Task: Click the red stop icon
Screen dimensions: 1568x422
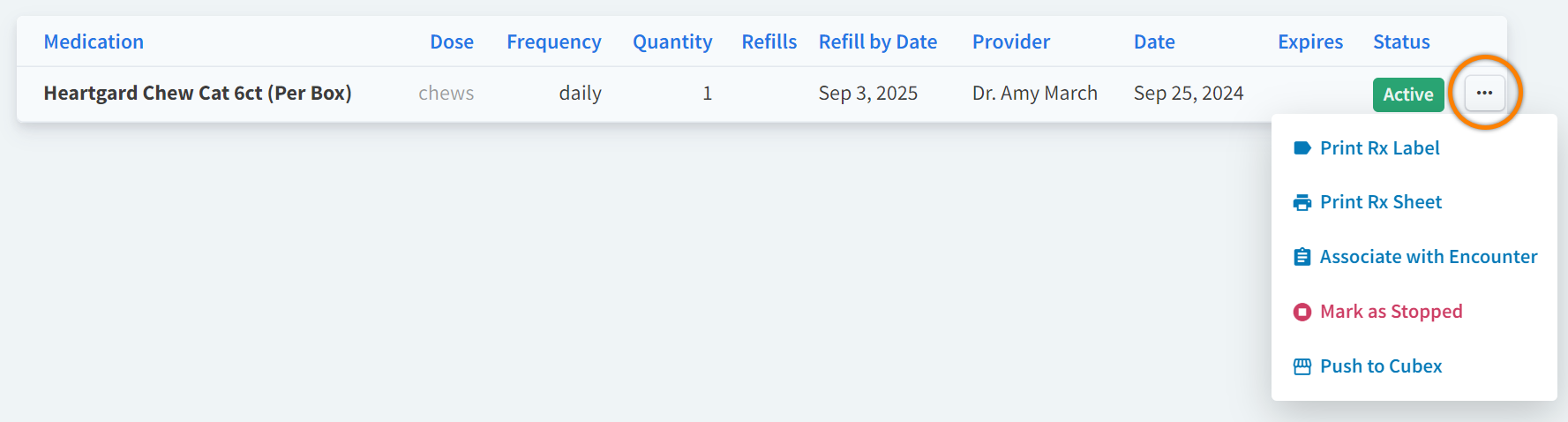Action: tap(1302, 312)
